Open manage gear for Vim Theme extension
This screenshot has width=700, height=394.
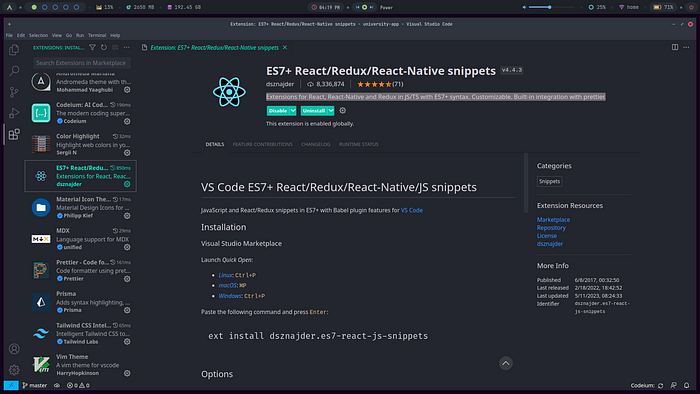(127, 373)
